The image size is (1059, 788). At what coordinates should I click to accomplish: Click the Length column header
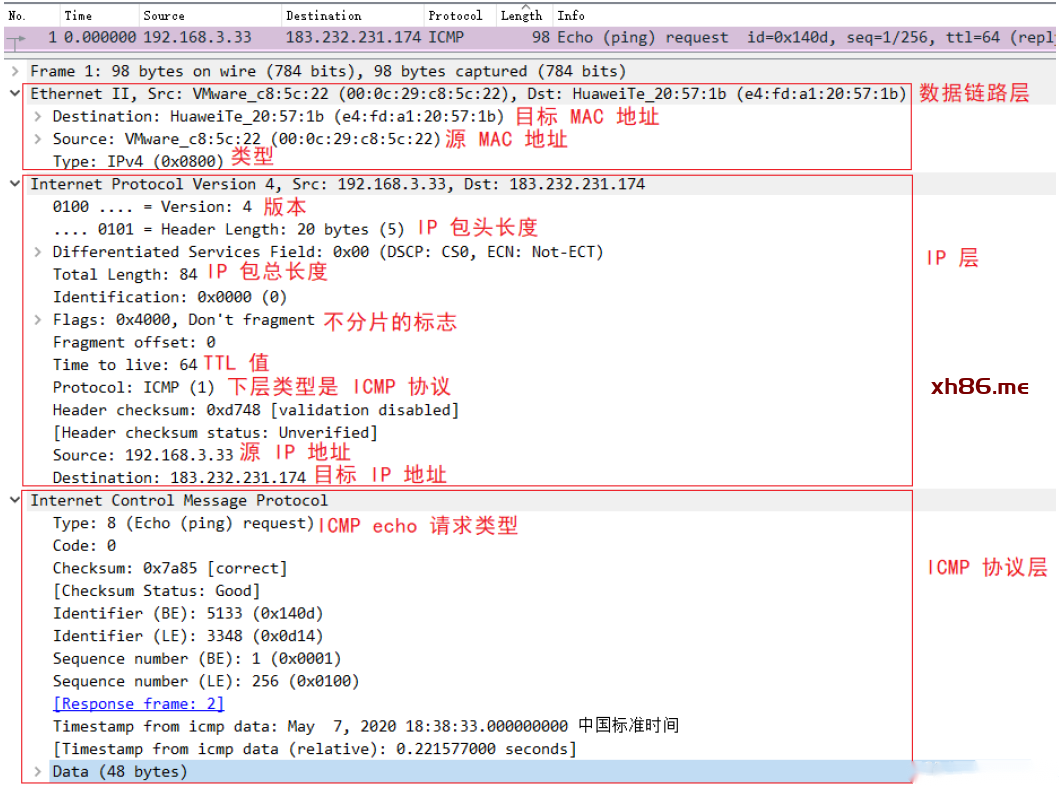coord(521,15)
